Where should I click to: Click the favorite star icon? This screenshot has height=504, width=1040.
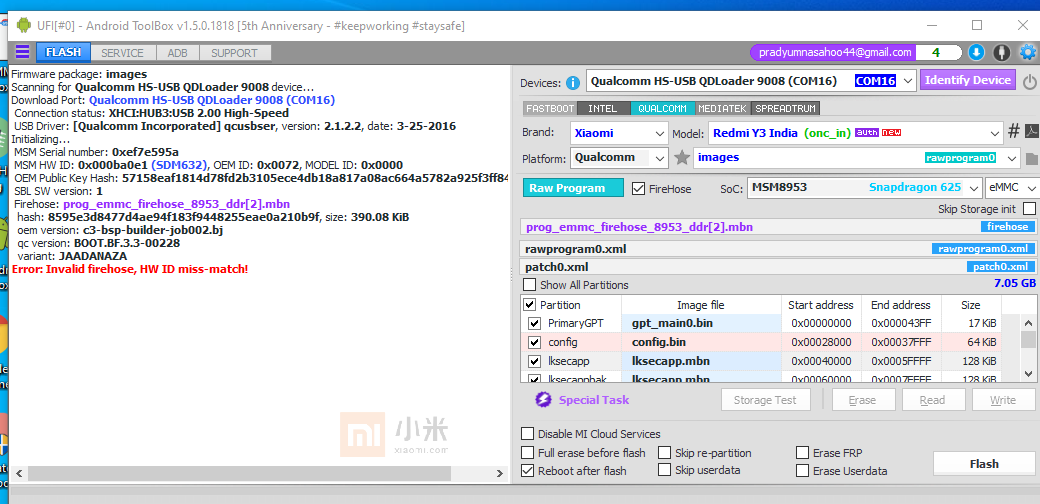681,158
